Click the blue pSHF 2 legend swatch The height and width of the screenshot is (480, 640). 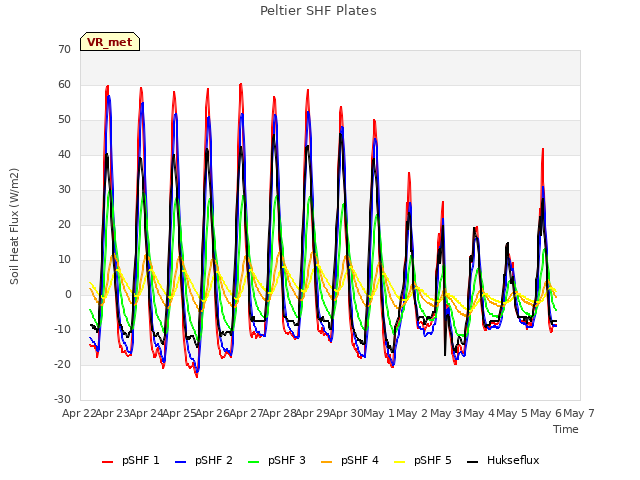(180, 462)
